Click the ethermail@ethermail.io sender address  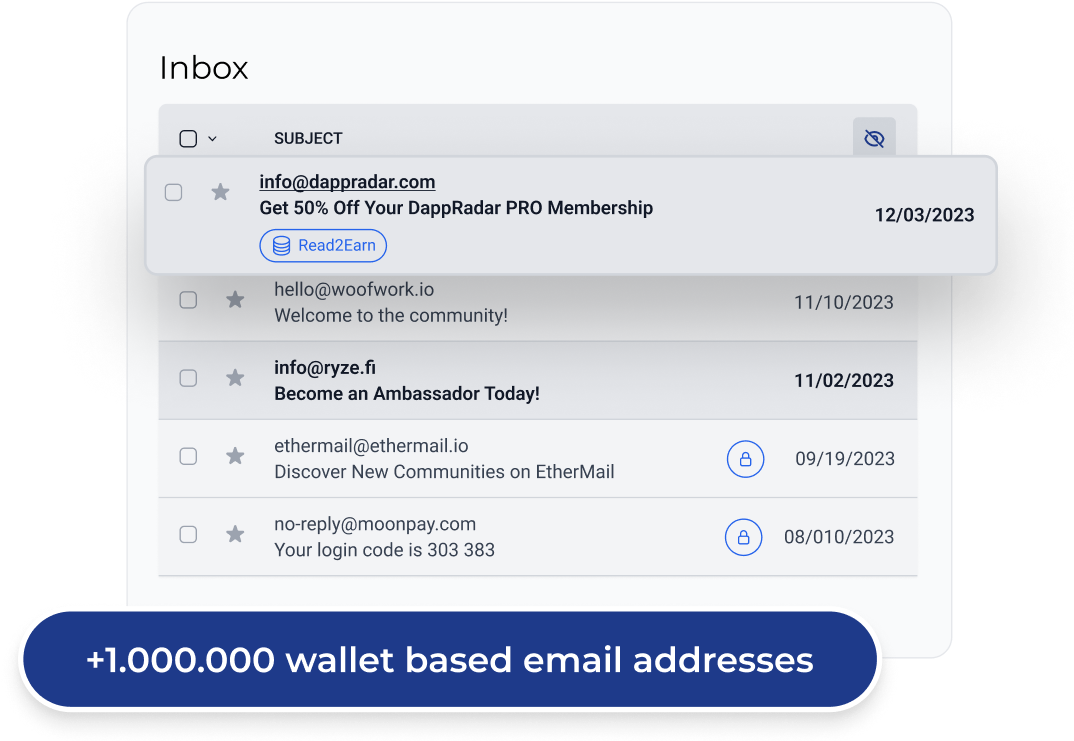(371, 446)
